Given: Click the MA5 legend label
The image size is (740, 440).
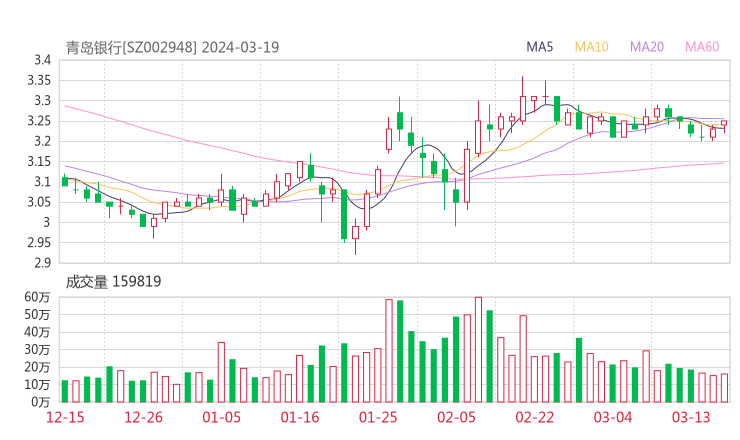Looking at the screenshot, I should pyautogui.click(x=539, y=47).
